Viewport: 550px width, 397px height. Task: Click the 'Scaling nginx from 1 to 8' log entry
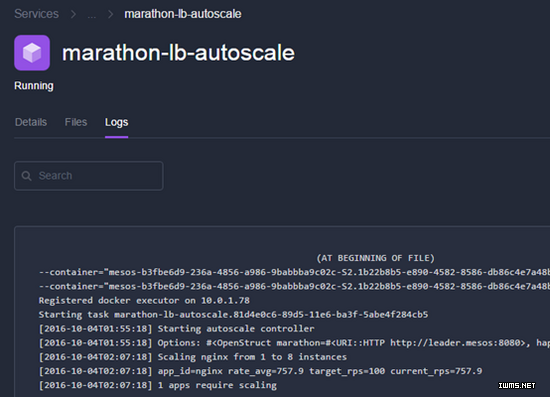pos(193,357)
